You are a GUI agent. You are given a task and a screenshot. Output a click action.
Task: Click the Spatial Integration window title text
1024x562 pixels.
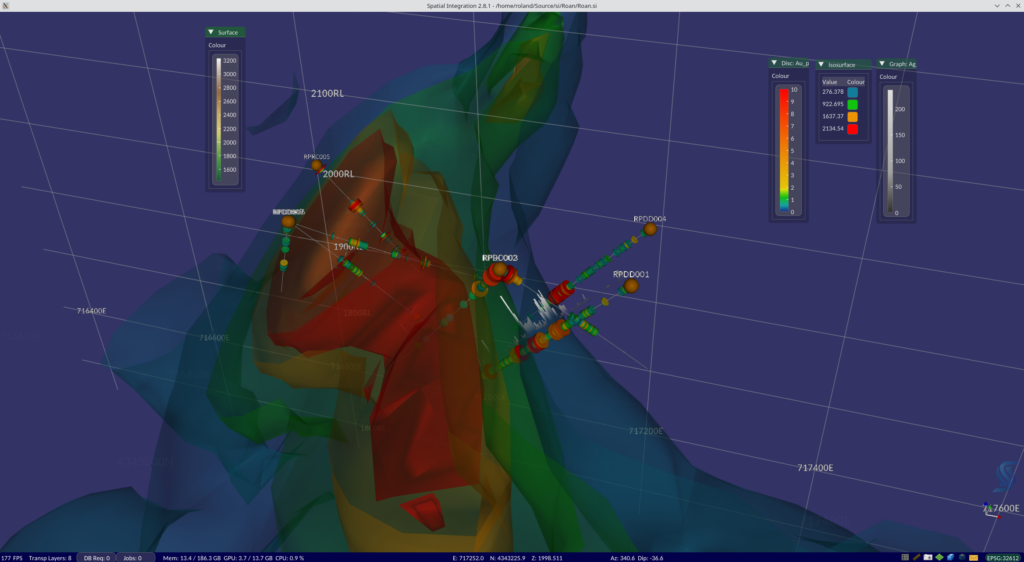click(x=511, y=5)
